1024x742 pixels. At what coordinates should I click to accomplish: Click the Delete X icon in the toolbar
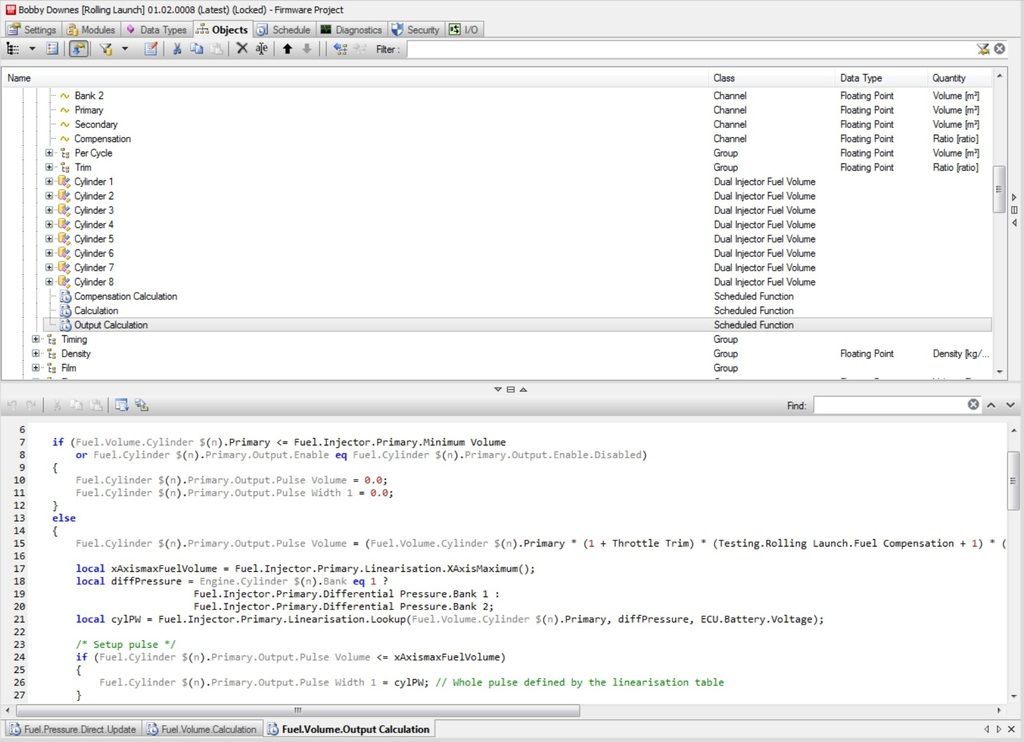click(x=241, y=49)
